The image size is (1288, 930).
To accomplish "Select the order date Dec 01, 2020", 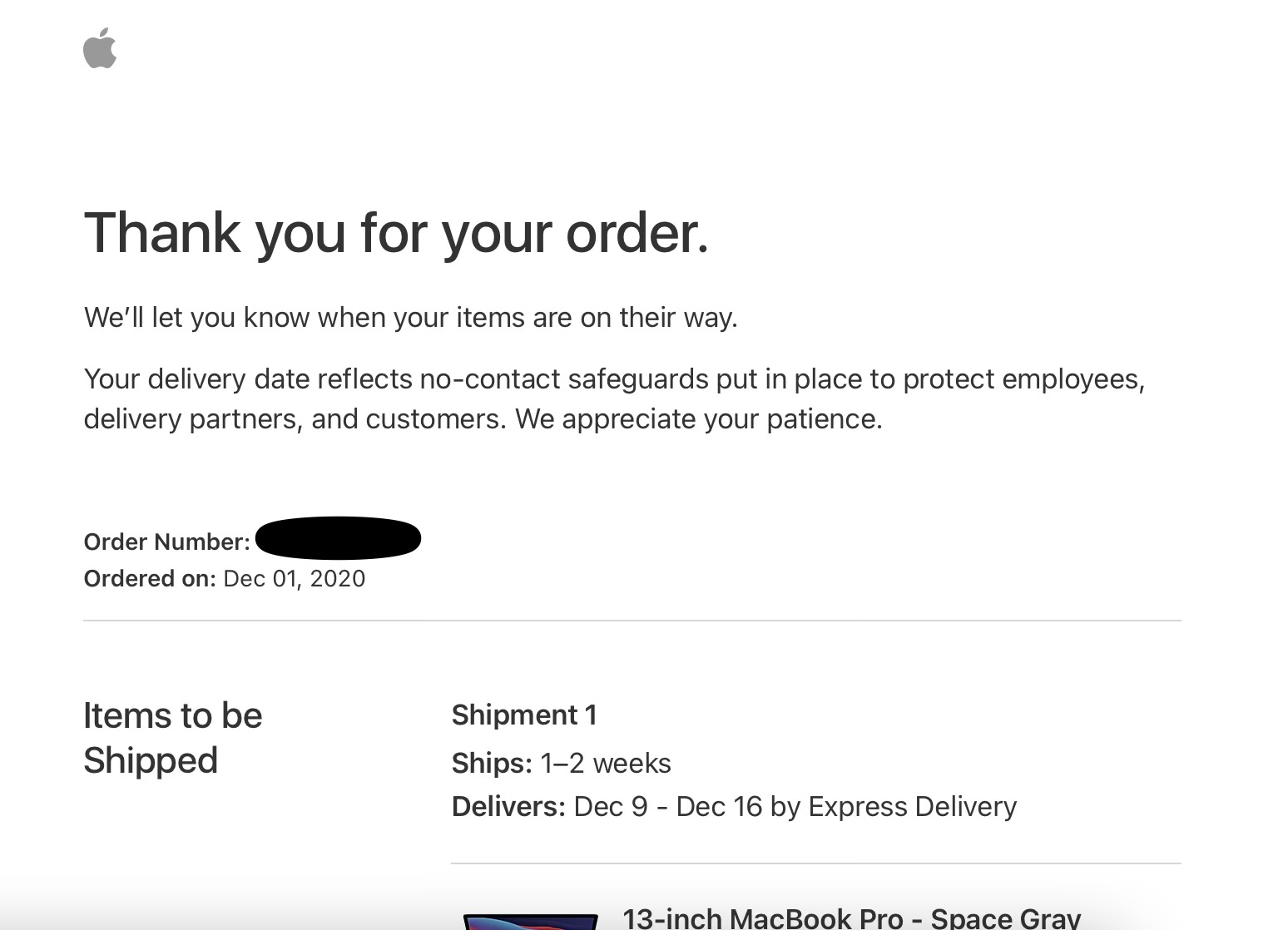I will pos(295,579).
